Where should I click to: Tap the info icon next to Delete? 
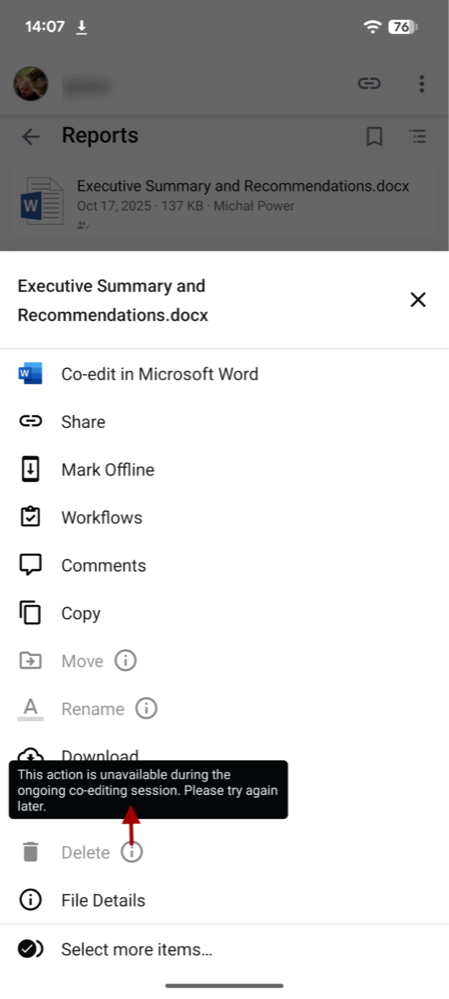point(132,852)
